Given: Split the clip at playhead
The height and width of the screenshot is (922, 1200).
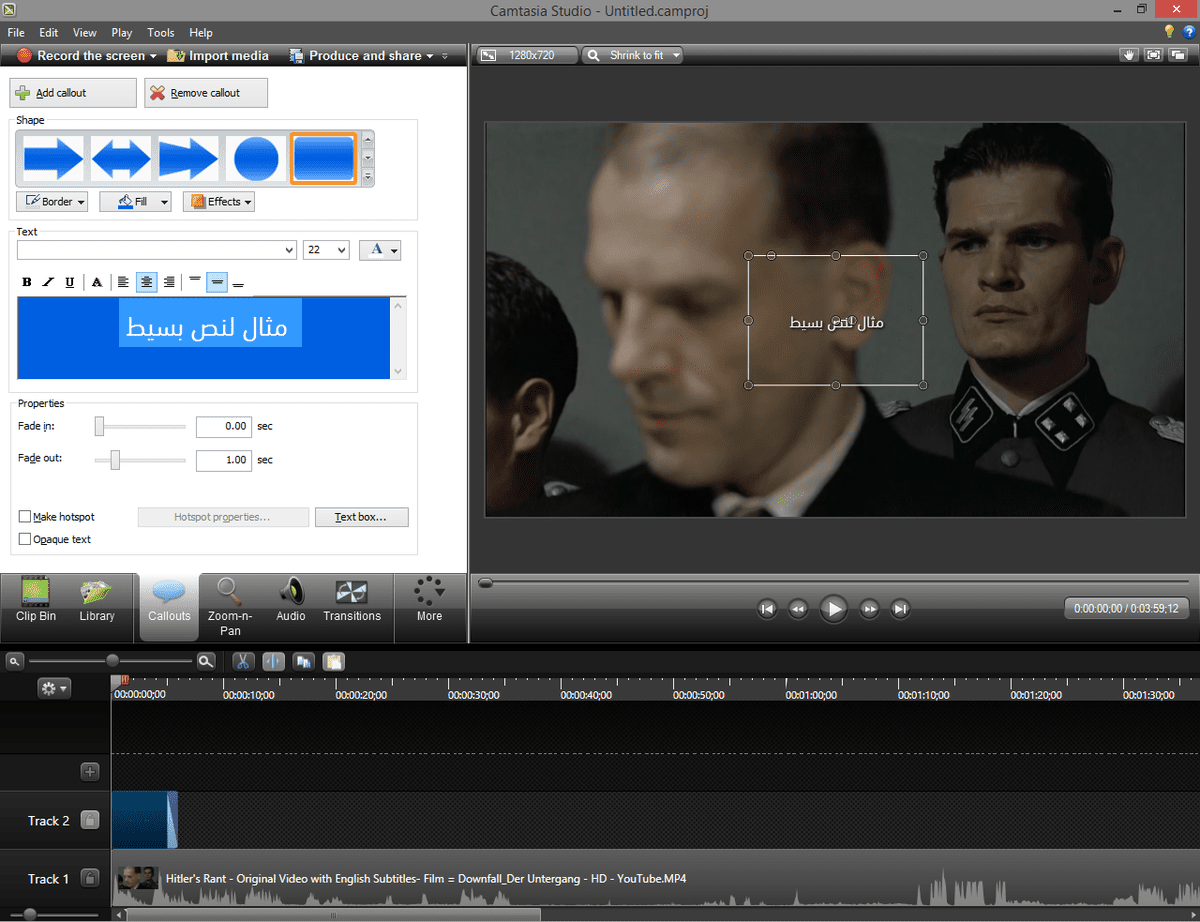Looking at the screenshot, I should click(x=273, y=661).
